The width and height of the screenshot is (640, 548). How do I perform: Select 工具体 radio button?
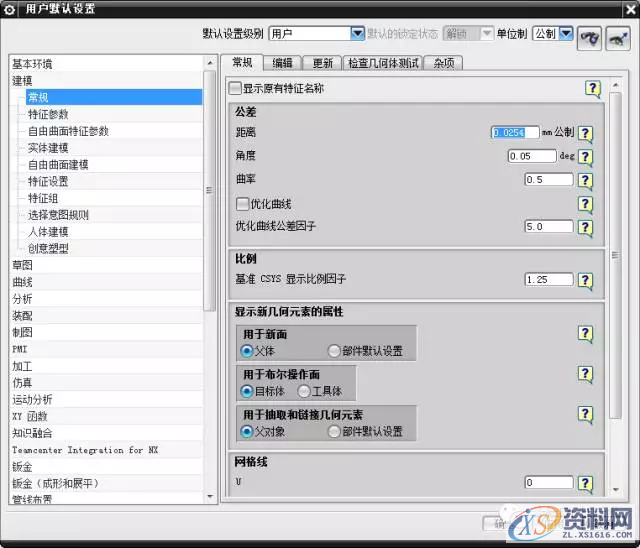coord(304,391)
